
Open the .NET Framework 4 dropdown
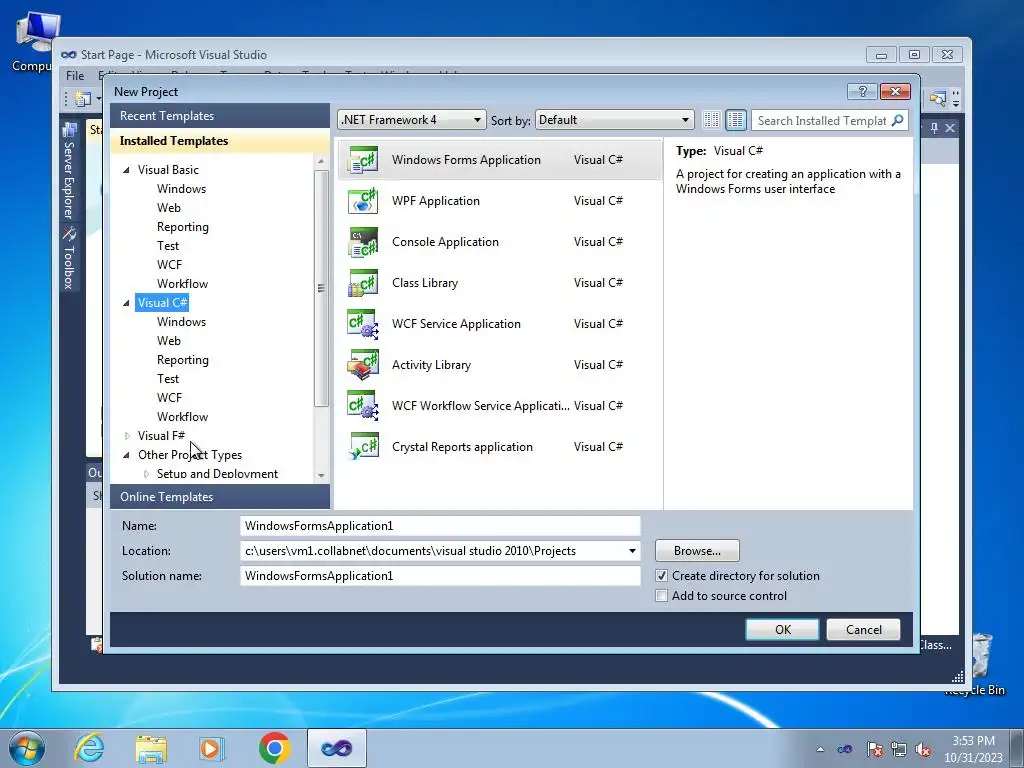coord(411,120)
